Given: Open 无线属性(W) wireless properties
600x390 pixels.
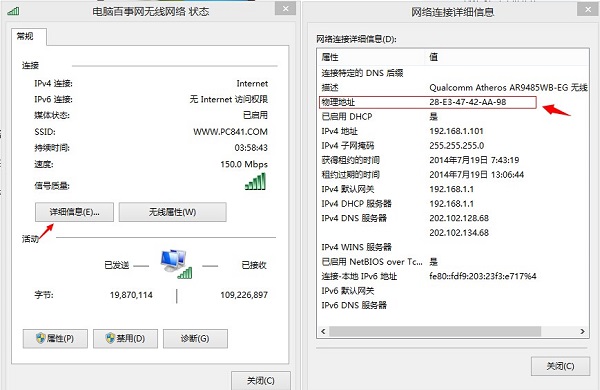Looking at the screenshot, I should pos(173,212).
